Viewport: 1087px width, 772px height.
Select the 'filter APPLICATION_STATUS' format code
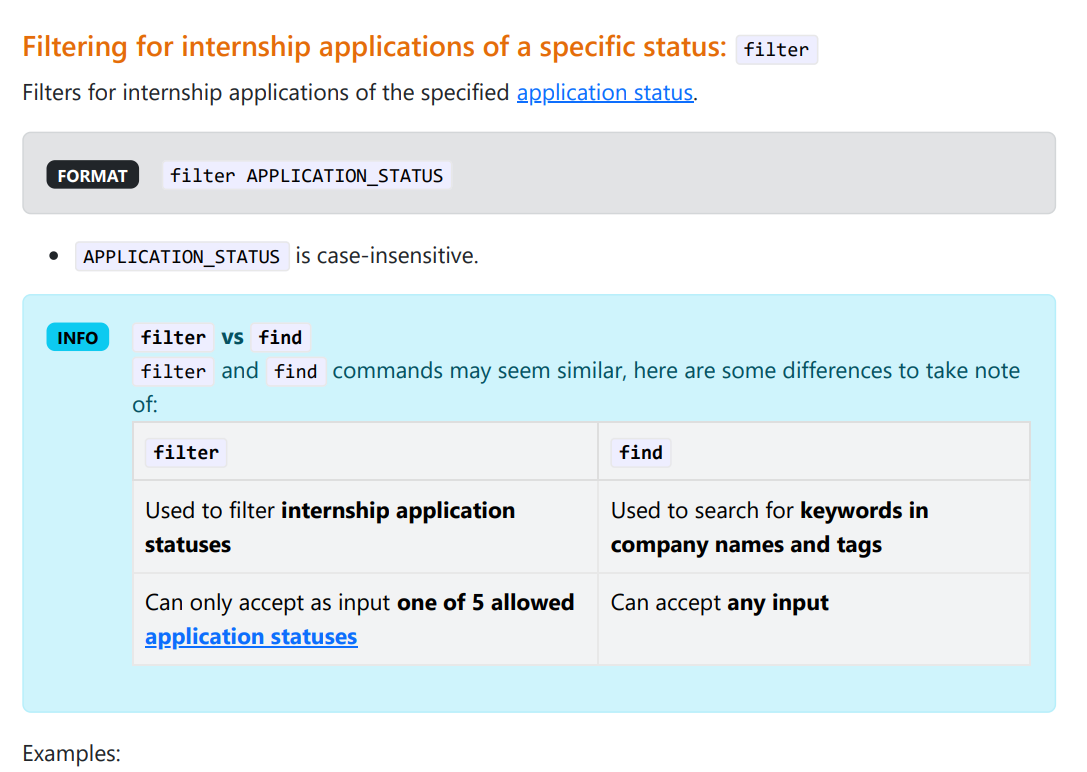[x=306, y=175]
